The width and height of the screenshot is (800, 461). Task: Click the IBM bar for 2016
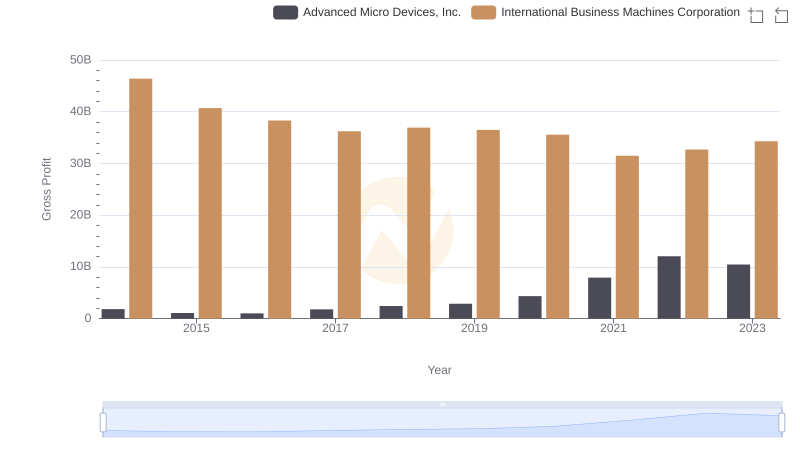pyautogui.click(x=280, y=219)
